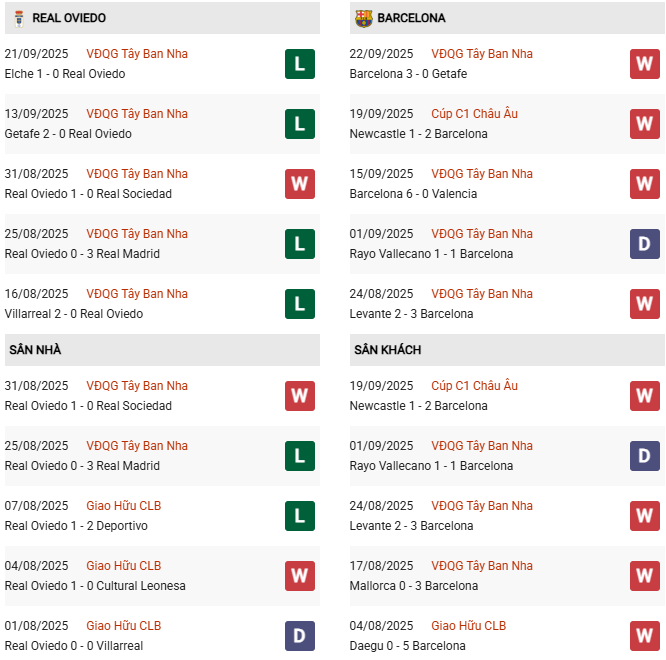Viewport: 666px width, 660px height.
Task: Click the W badge for Mallorca 0-3 Barcelona
Action: click(x=644, y=576)
